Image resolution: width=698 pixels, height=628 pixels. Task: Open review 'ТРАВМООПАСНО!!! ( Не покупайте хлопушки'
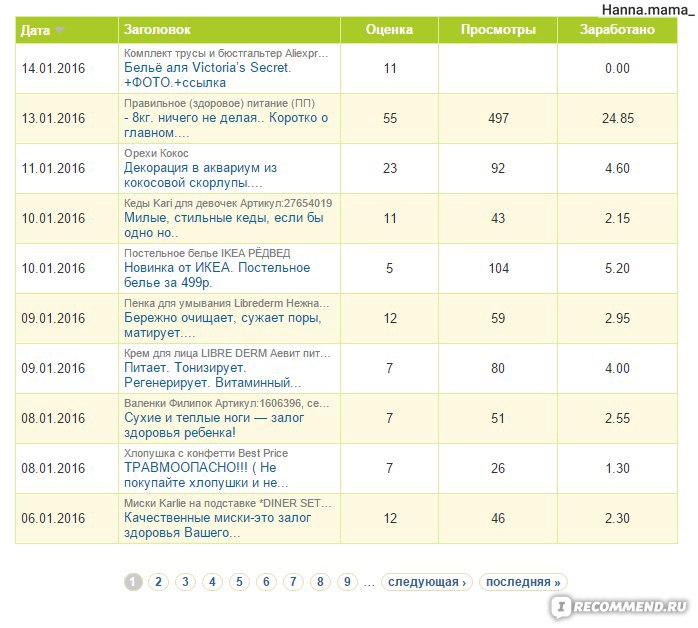[206, 474]
